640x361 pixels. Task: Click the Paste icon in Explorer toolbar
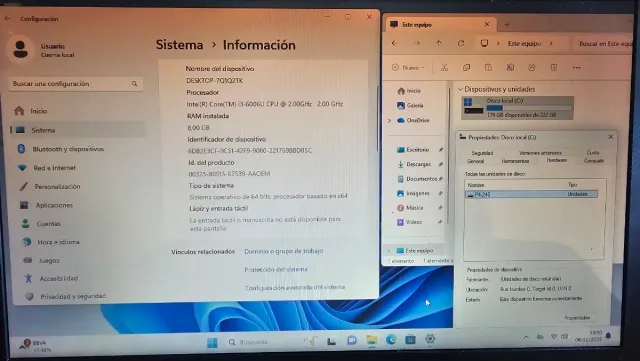[x=488, y=67]
